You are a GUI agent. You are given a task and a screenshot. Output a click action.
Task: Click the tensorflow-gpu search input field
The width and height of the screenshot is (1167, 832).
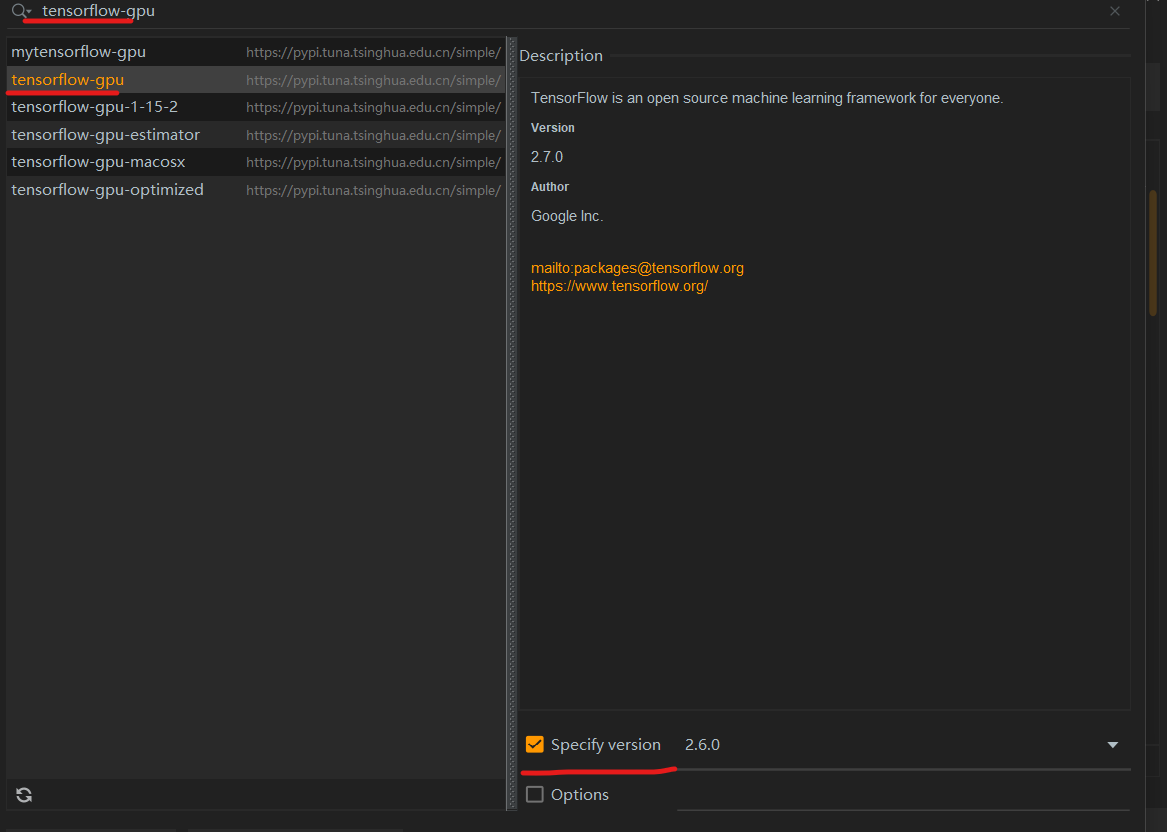click(566, 11)
